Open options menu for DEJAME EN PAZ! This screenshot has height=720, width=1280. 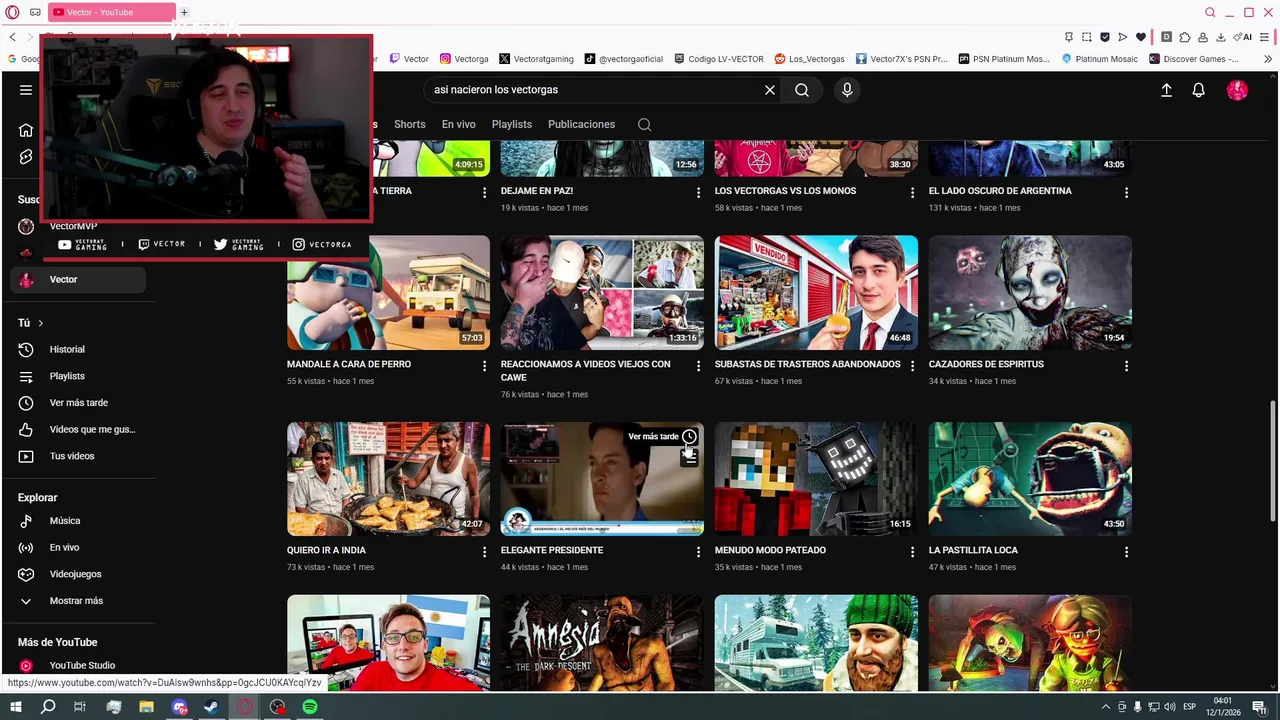point(698,192)
